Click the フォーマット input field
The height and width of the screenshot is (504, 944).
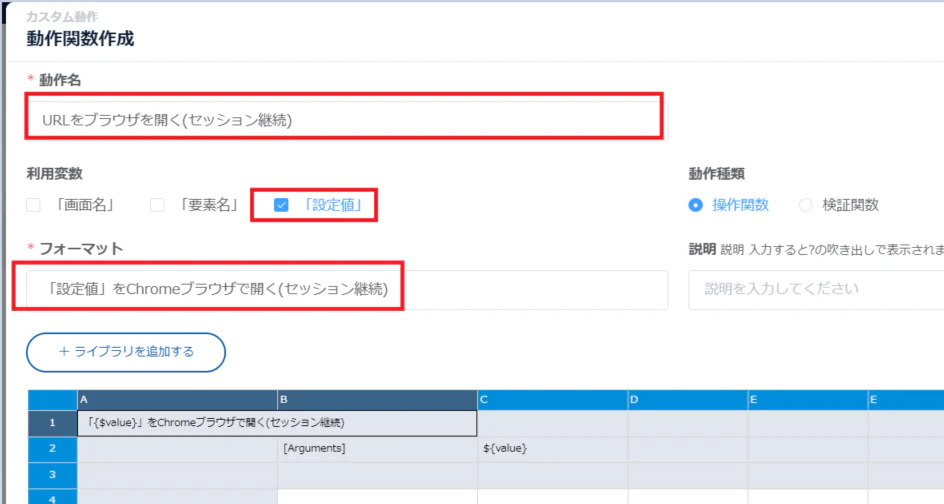pyautogui.click(x=347, y=290)
